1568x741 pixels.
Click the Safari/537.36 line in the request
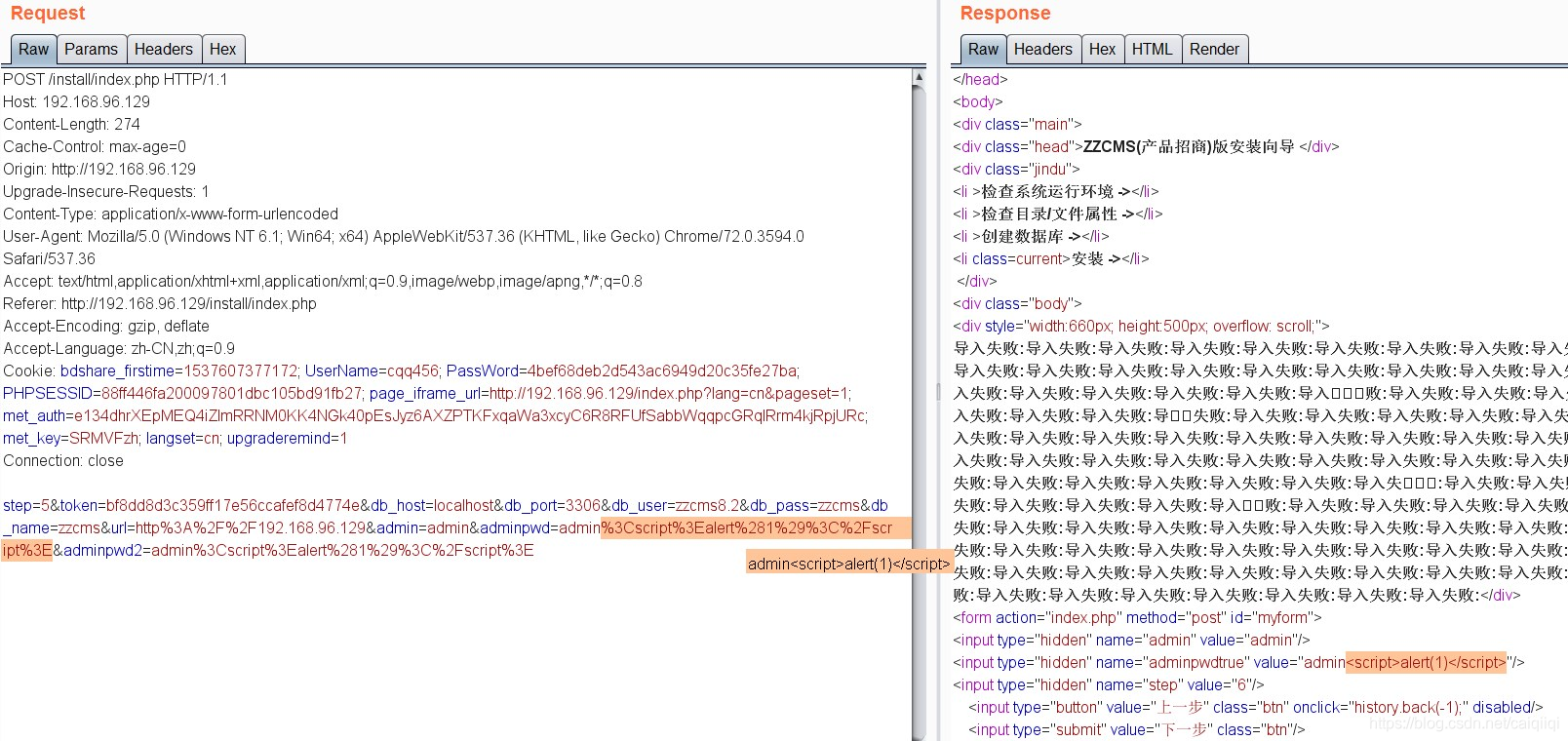coord(50,258)
